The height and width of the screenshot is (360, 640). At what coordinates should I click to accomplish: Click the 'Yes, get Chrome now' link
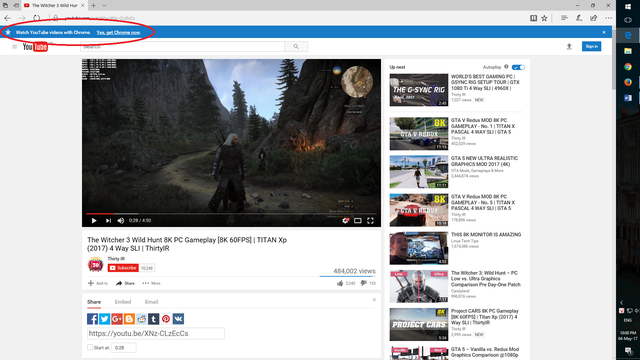pos(119,32)
